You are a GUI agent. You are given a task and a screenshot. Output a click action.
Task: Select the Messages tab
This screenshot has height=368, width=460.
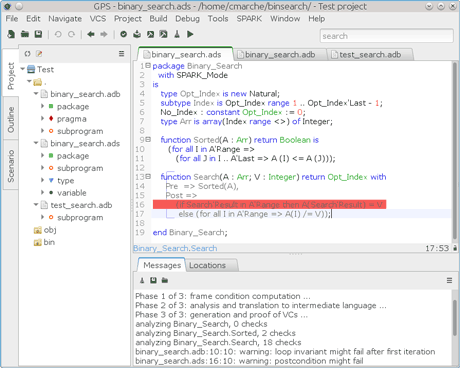coord(162,265)
